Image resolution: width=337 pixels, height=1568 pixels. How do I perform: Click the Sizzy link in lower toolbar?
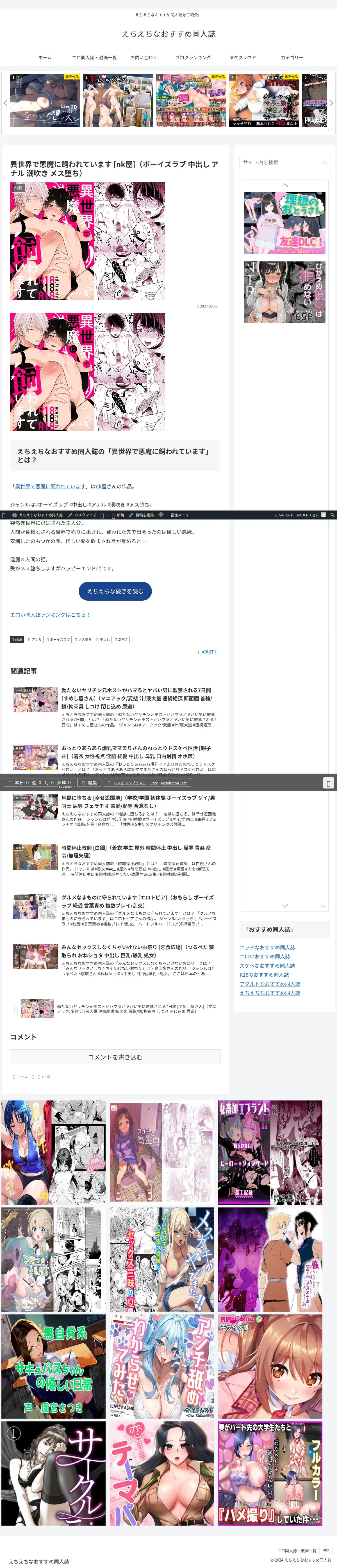[153, 783]
